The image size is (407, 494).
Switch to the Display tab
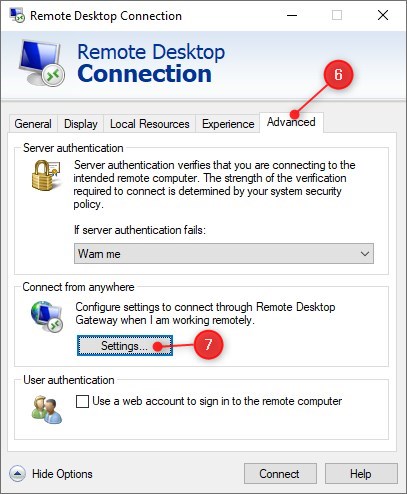(x=81, y=124)
